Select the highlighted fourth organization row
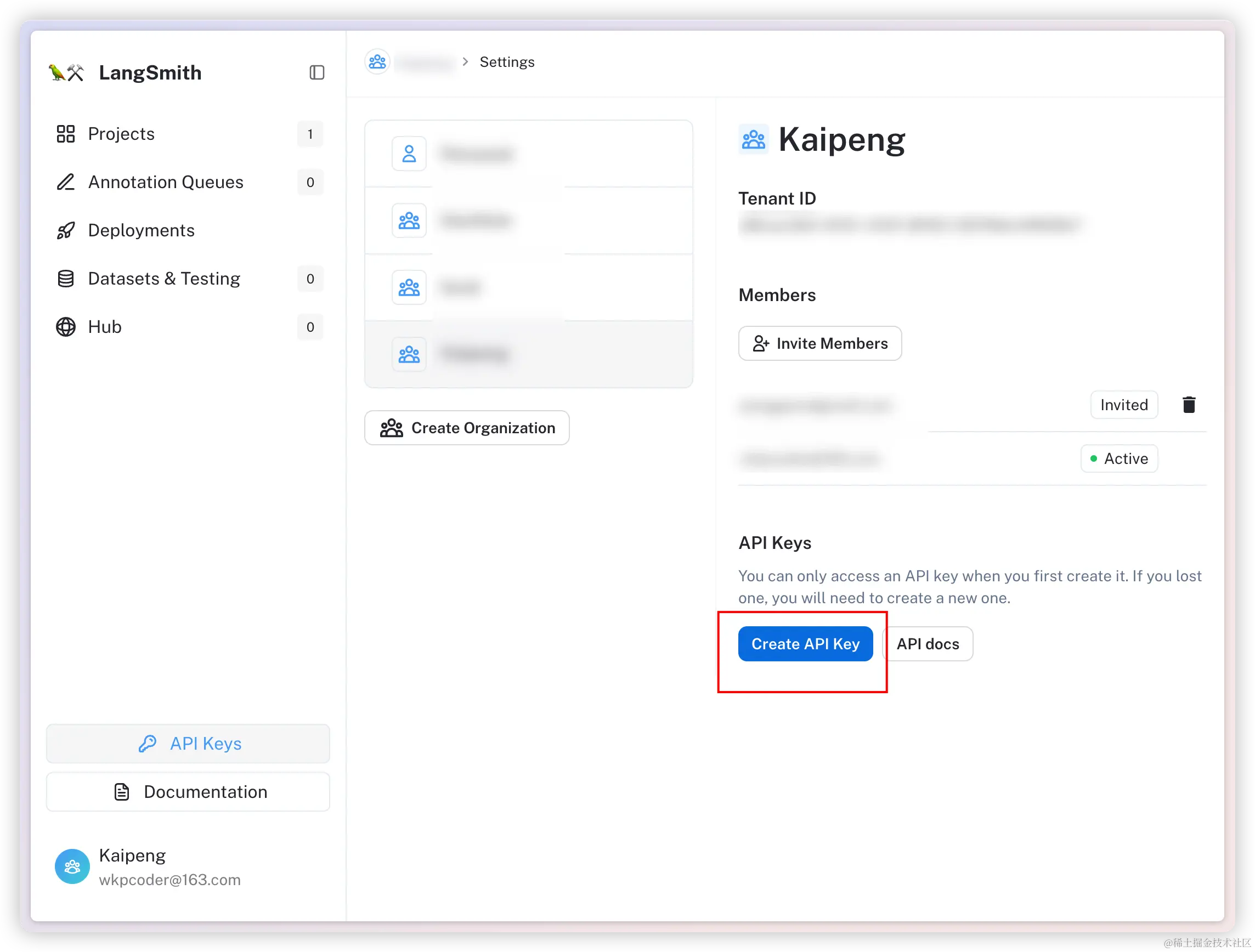Screen dimensions: 1255x952 point(528,354)
